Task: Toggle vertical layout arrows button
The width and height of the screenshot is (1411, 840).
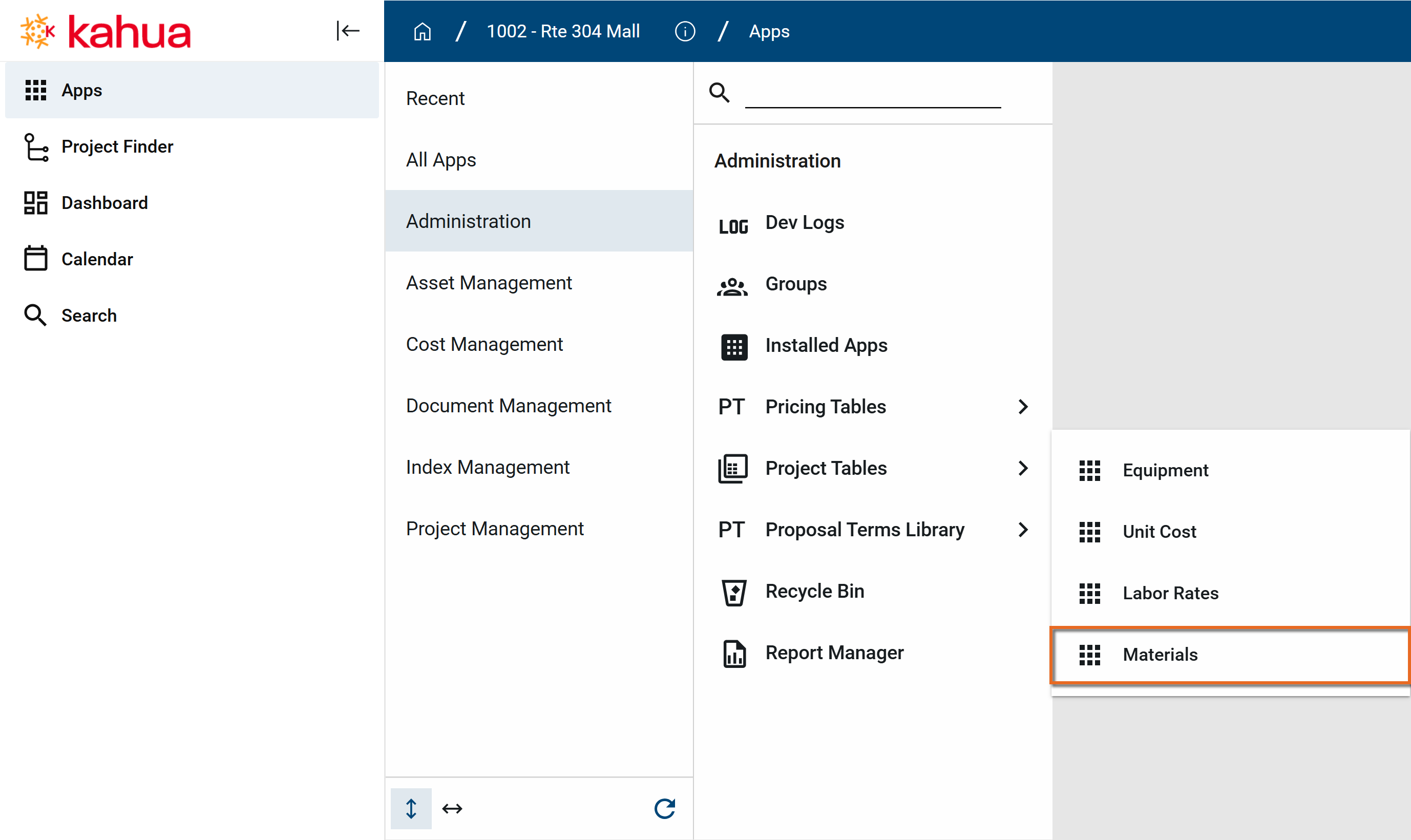Action: coord(411,808)
